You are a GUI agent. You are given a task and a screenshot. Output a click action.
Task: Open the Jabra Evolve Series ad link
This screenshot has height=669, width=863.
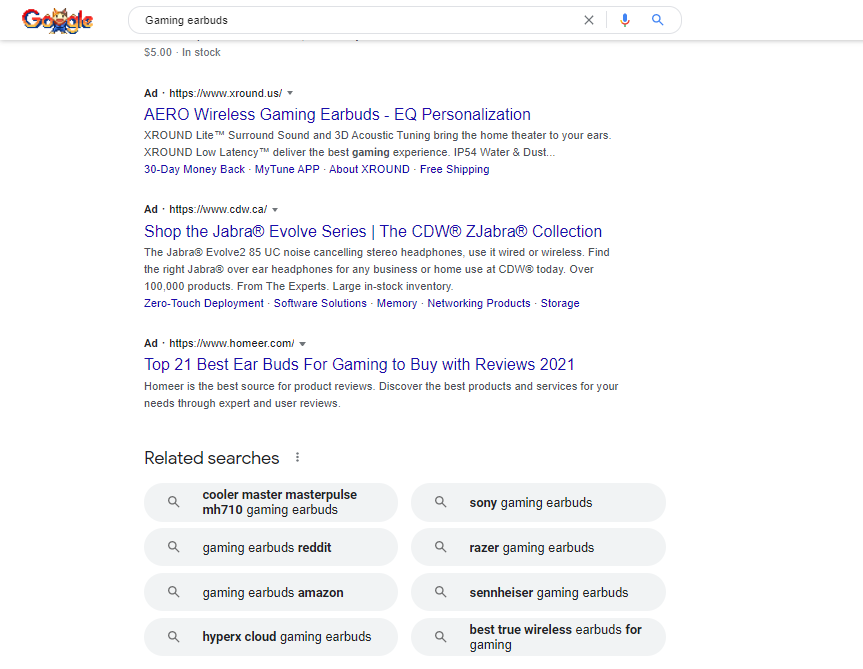[373, 231]
